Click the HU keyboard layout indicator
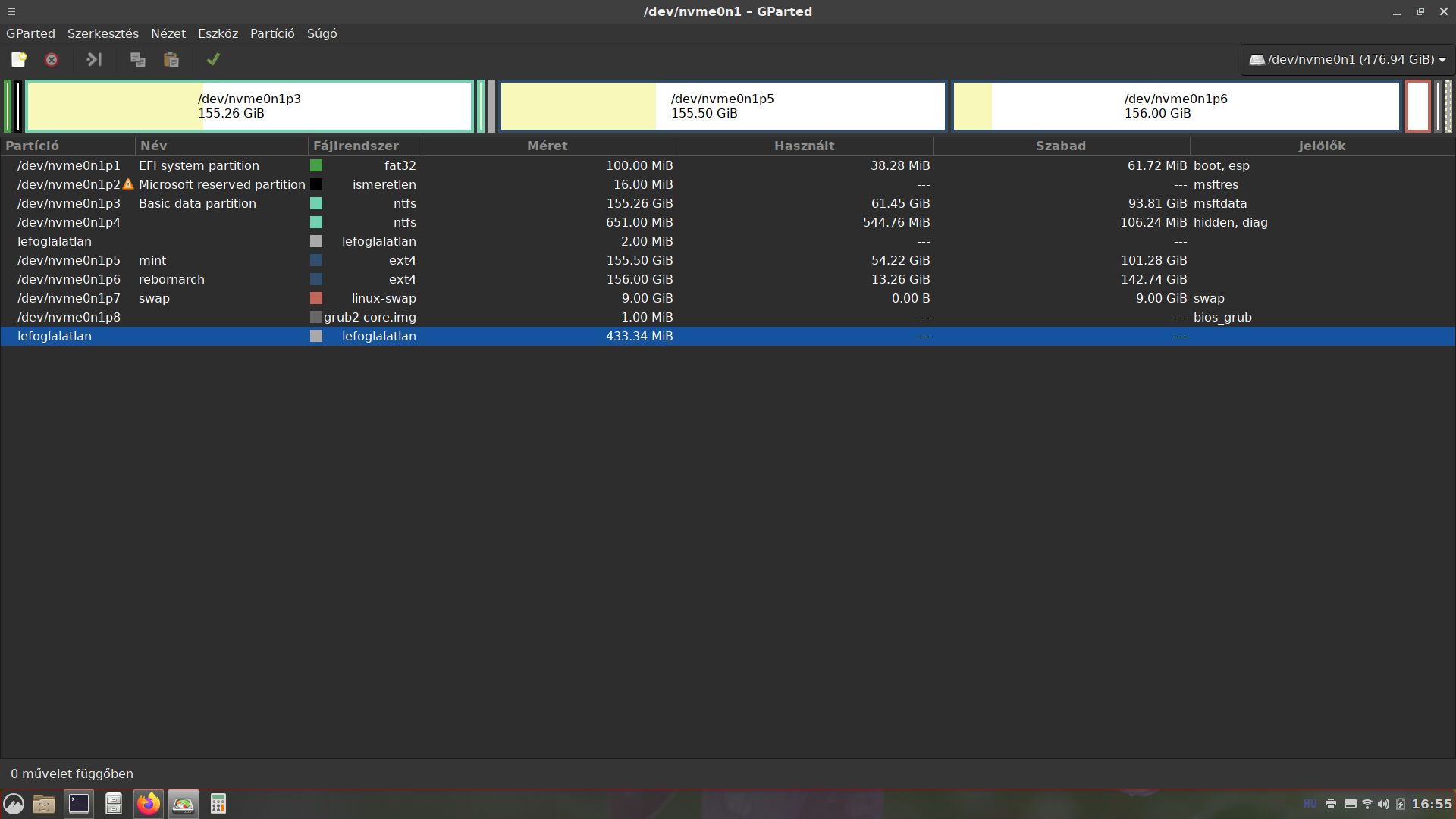Viewport: 1456px width, 819px height. [x=1310, y=804]
